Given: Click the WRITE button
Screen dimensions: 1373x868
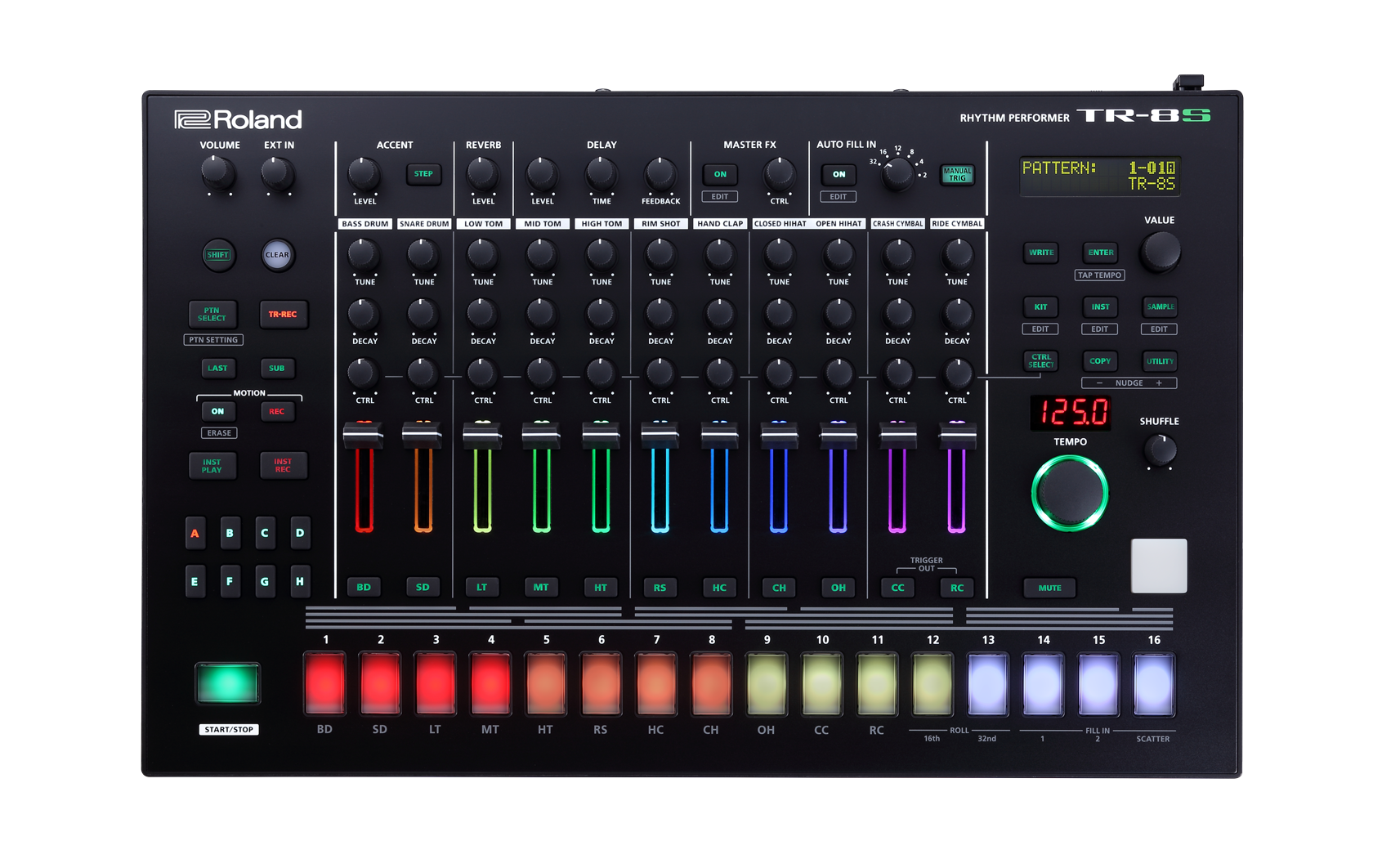Looking at the screenshot, I should pyautogui.click(x=1041, y=253).
